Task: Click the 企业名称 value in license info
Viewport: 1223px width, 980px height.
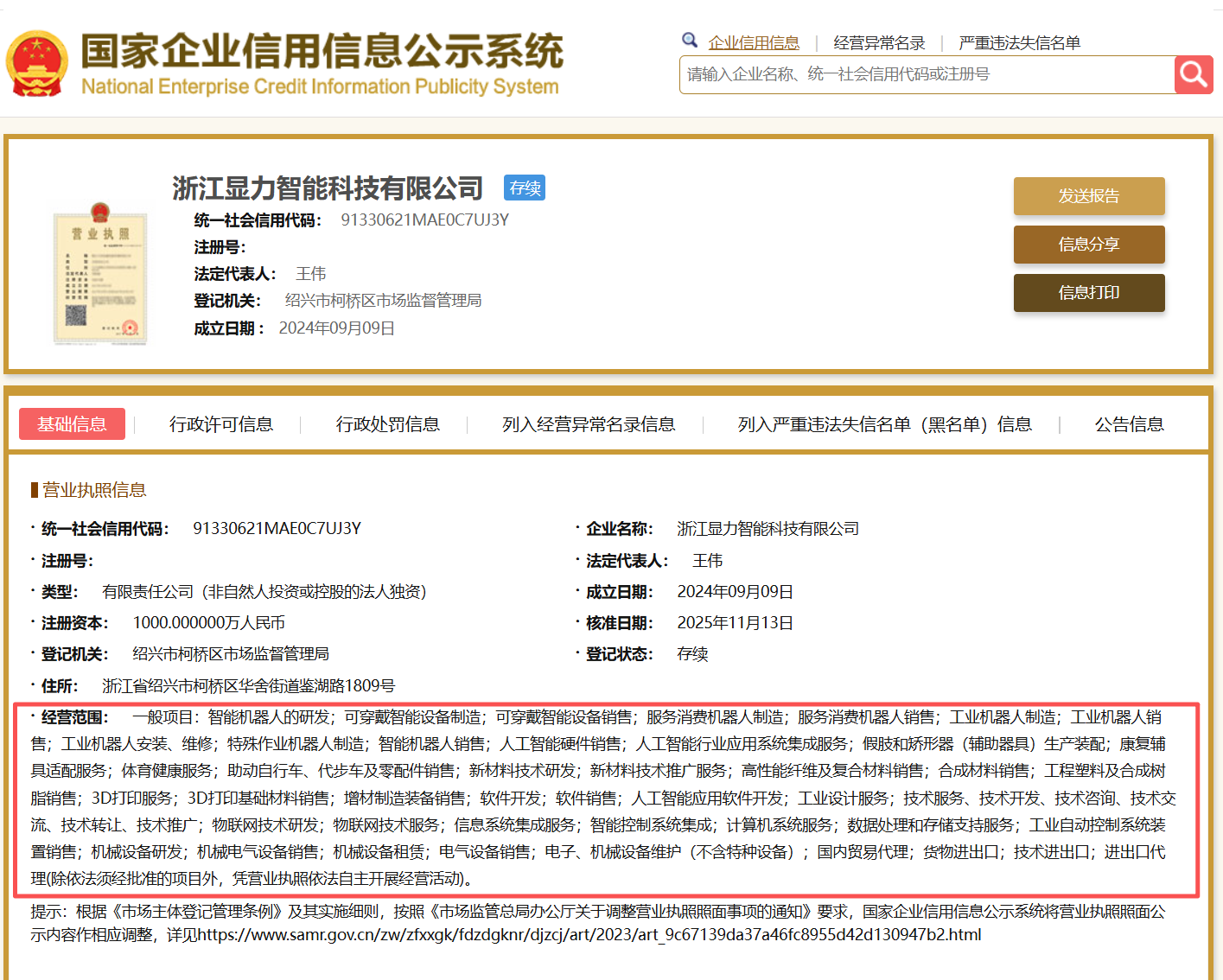Action: coord(768,529)
